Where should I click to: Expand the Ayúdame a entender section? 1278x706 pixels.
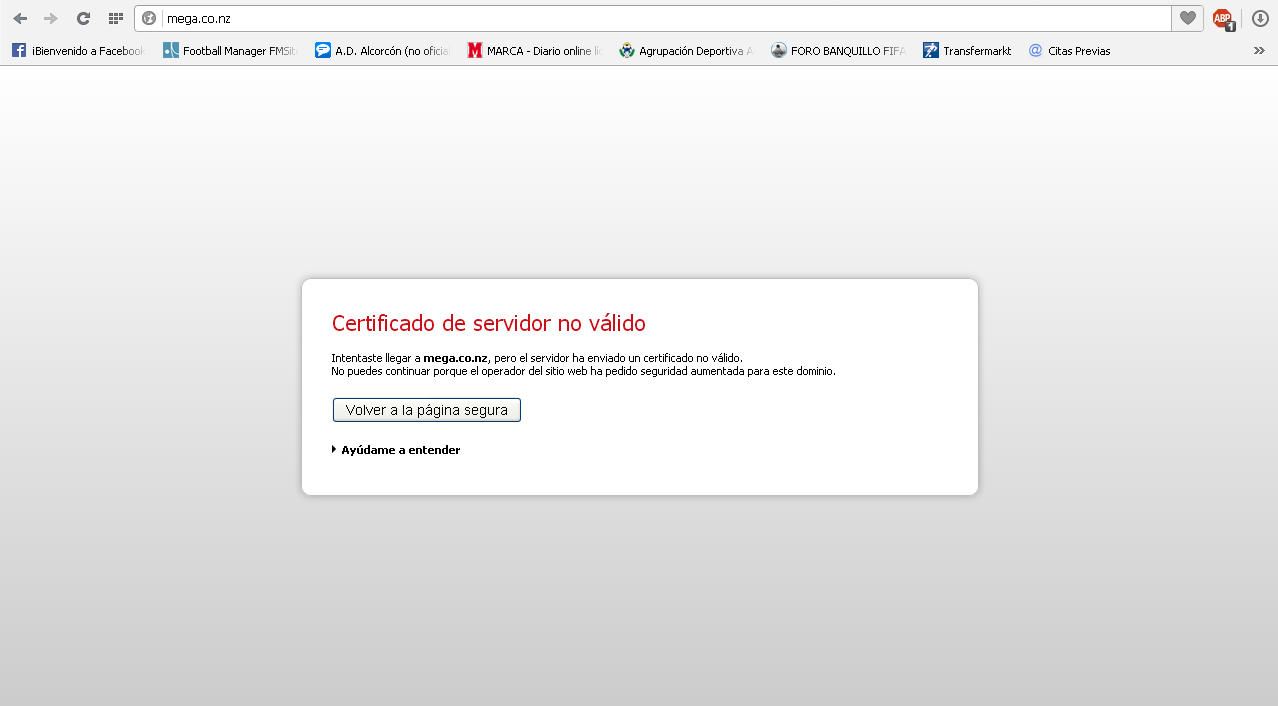[396, 450]
